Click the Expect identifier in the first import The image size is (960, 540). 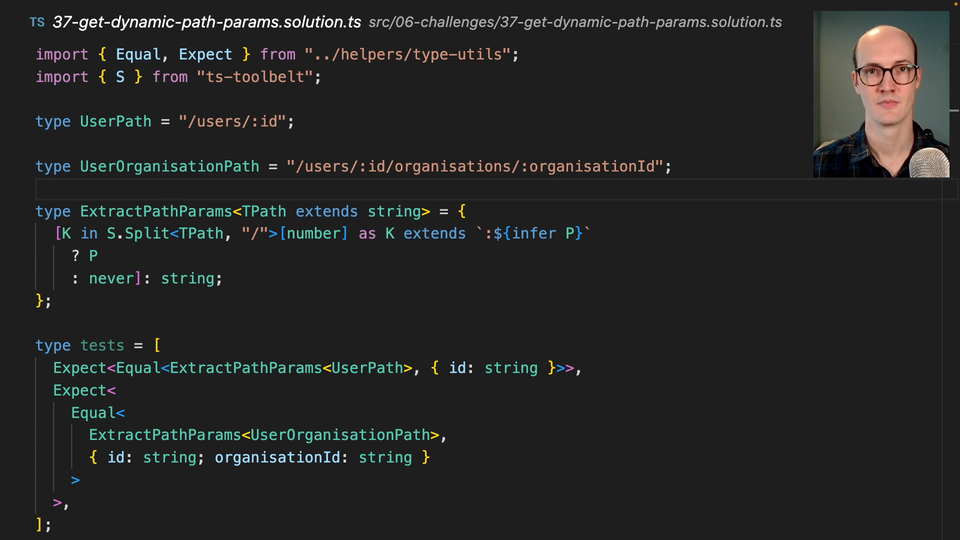[205, 54]
